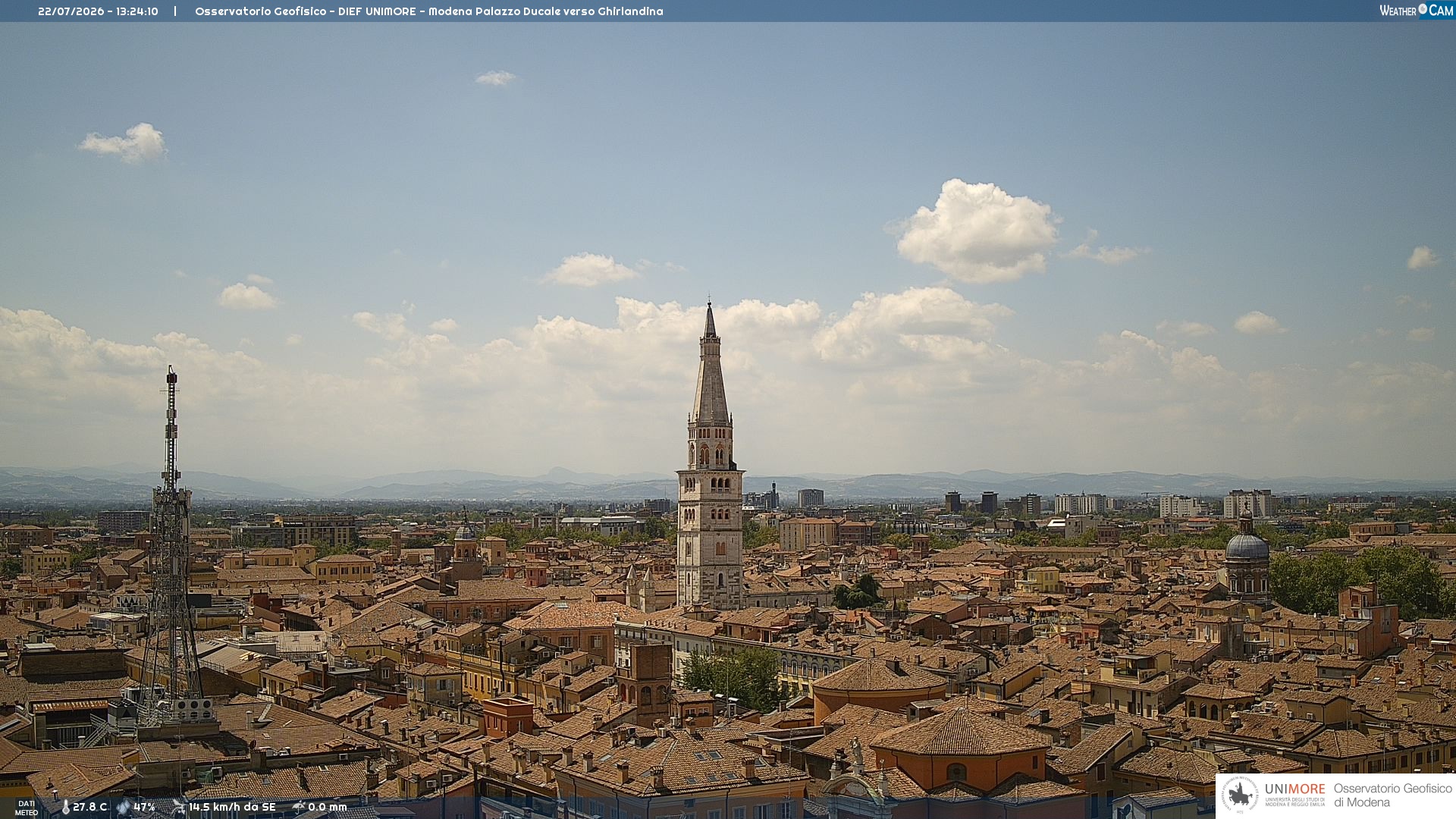Click the Osservatorio Geofisico - DIEF UNIMORE title
The height and width of the screenshot is (819, 1456).
pyautogui.click(x=306, y=11)
